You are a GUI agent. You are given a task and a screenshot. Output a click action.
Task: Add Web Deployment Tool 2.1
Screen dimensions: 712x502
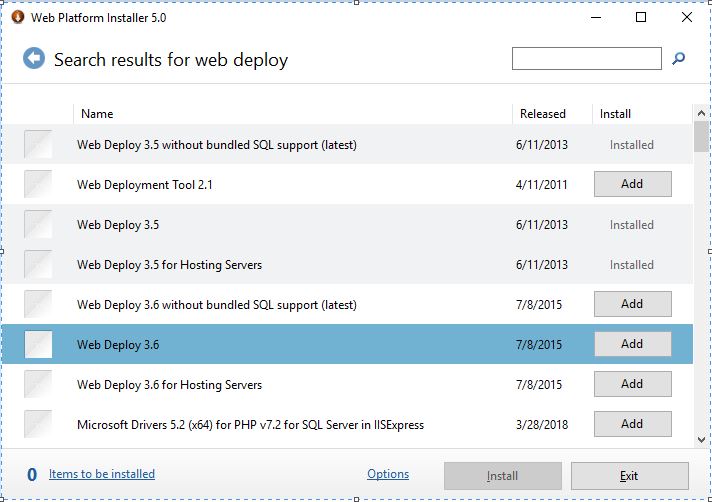[633, 184]
